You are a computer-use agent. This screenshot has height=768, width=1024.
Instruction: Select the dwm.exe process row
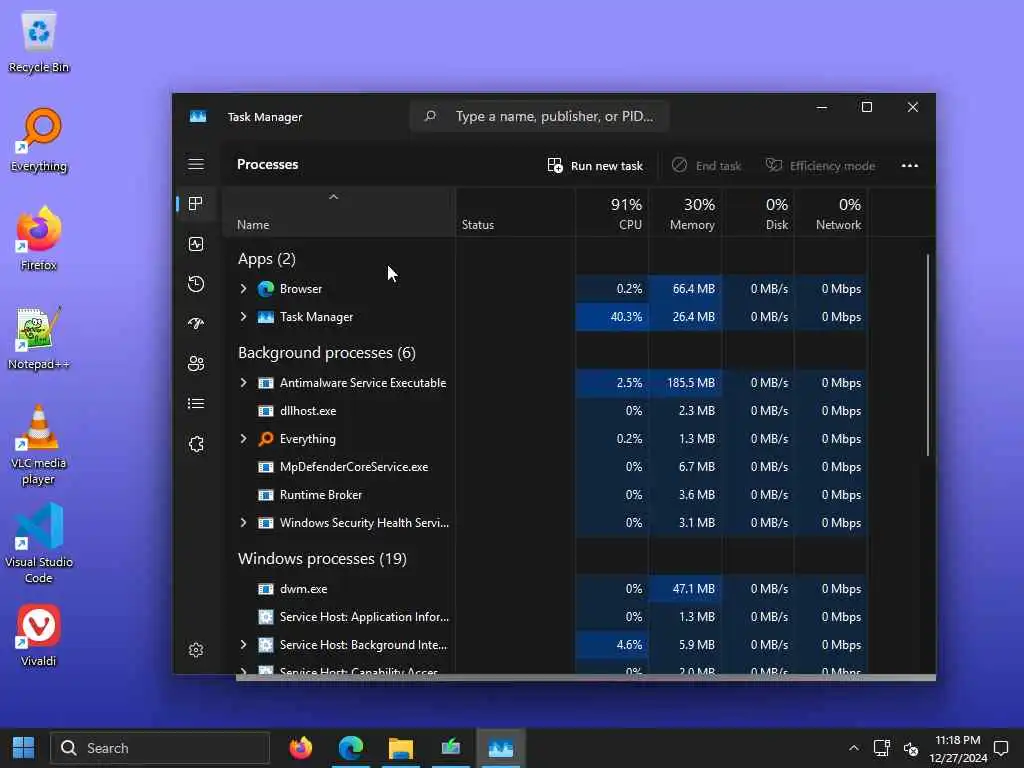[x=546, y=589]
